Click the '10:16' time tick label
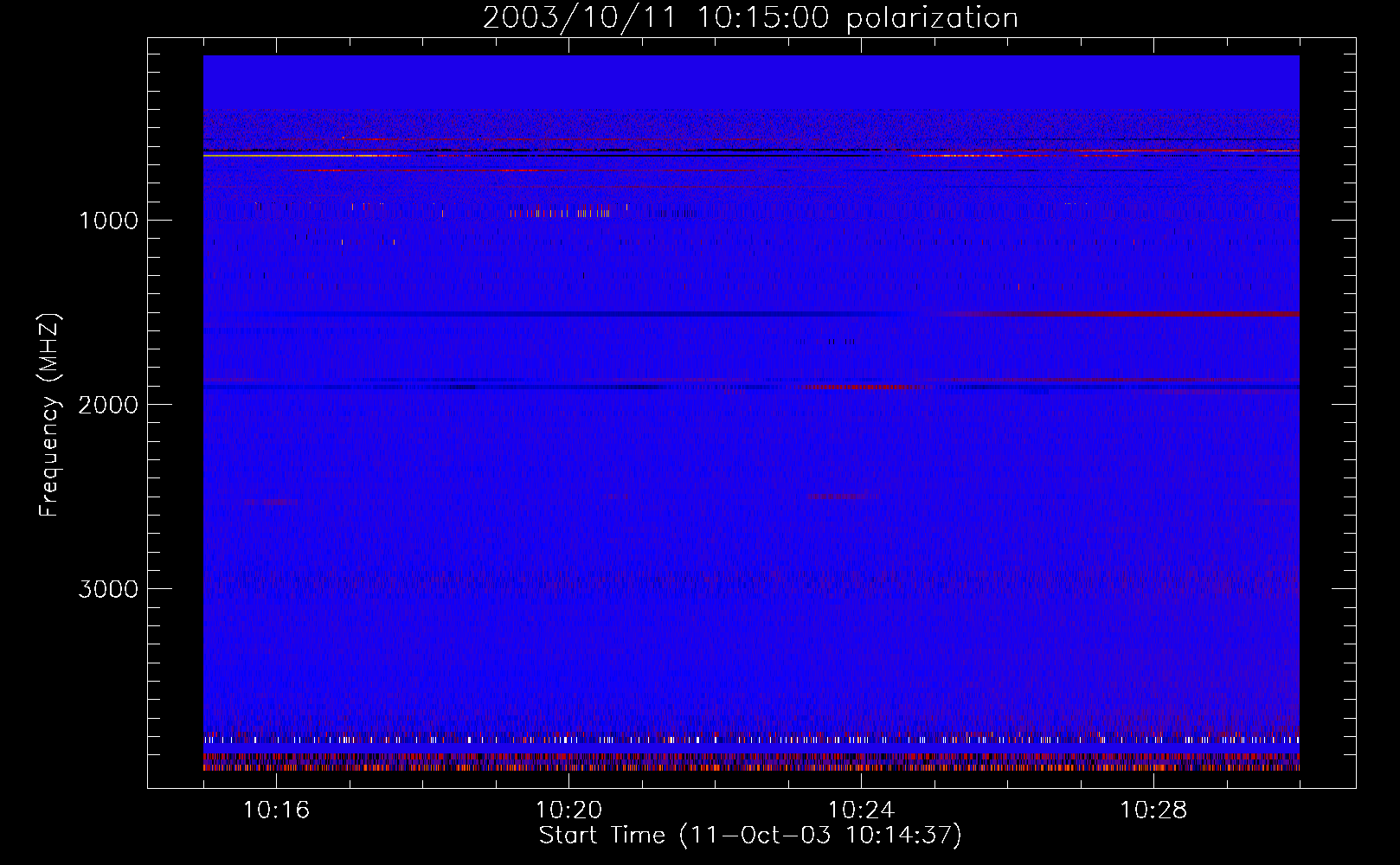The width and height of the screenshot is (1400, 865). pos(276,810)
